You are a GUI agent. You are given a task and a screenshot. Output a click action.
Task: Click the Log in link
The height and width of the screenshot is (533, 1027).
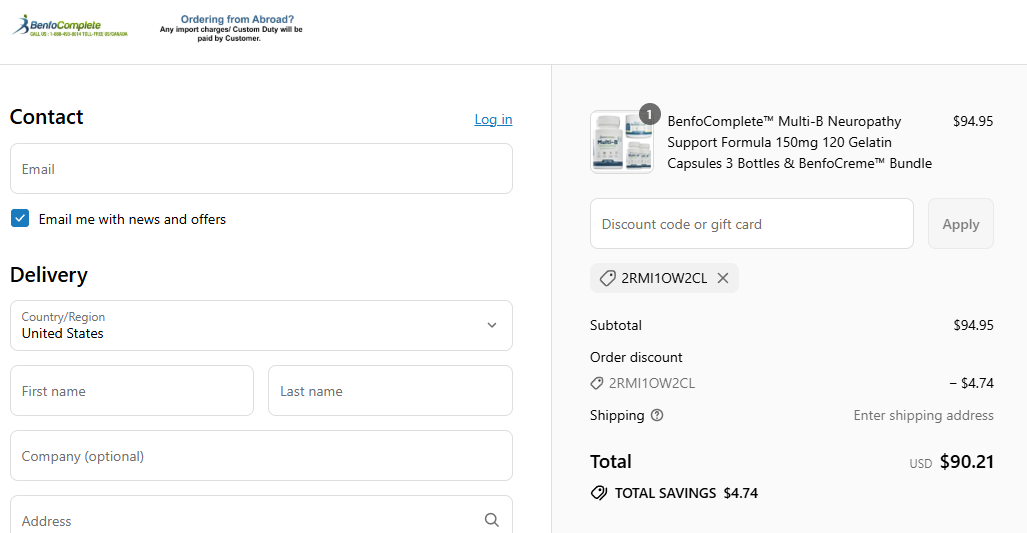click(493, 119)
